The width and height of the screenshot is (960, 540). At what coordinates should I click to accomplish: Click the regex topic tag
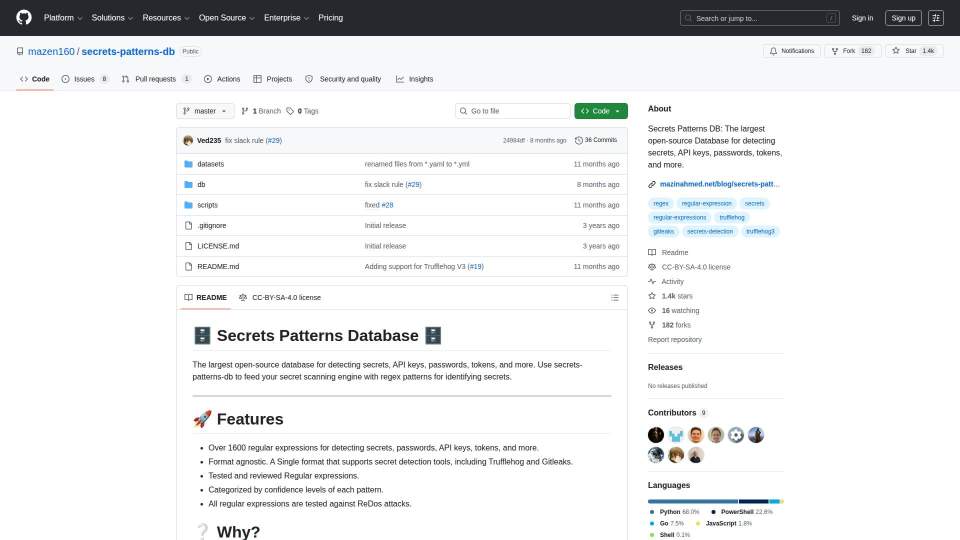[x=661, y=203]
